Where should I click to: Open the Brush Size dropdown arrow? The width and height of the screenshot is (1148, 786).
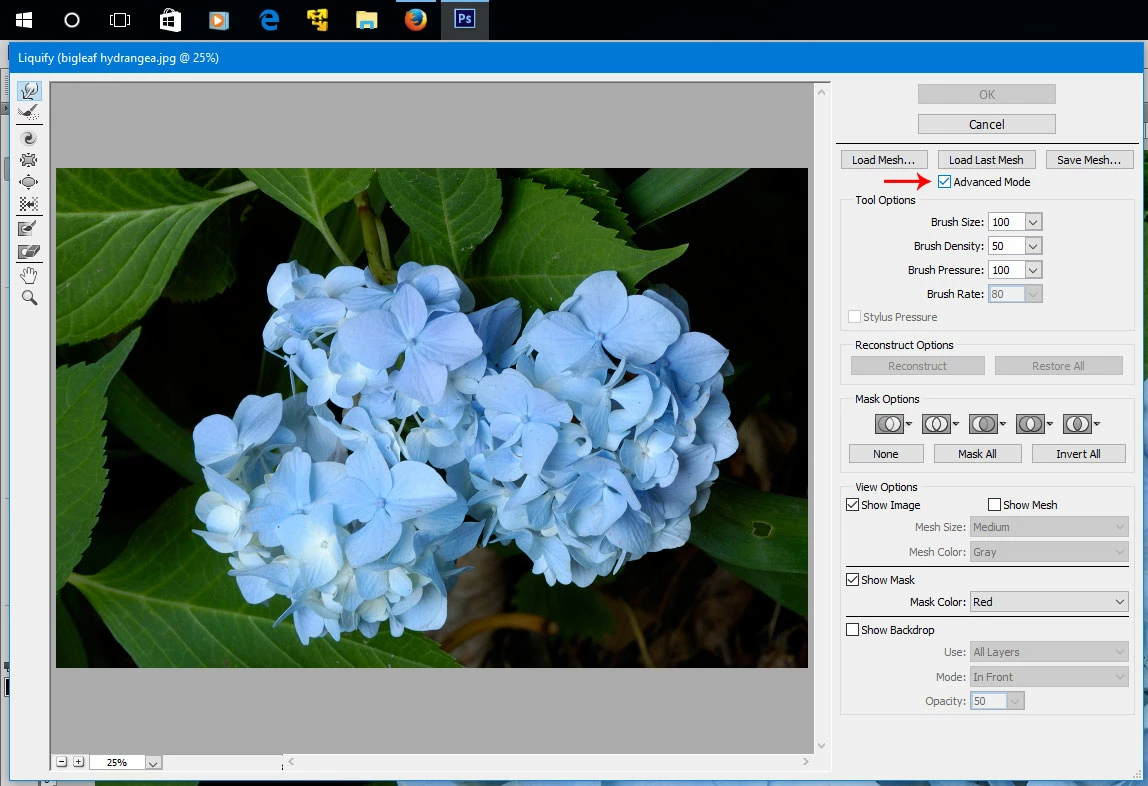pyautogui.click(x=1033, y=222)
